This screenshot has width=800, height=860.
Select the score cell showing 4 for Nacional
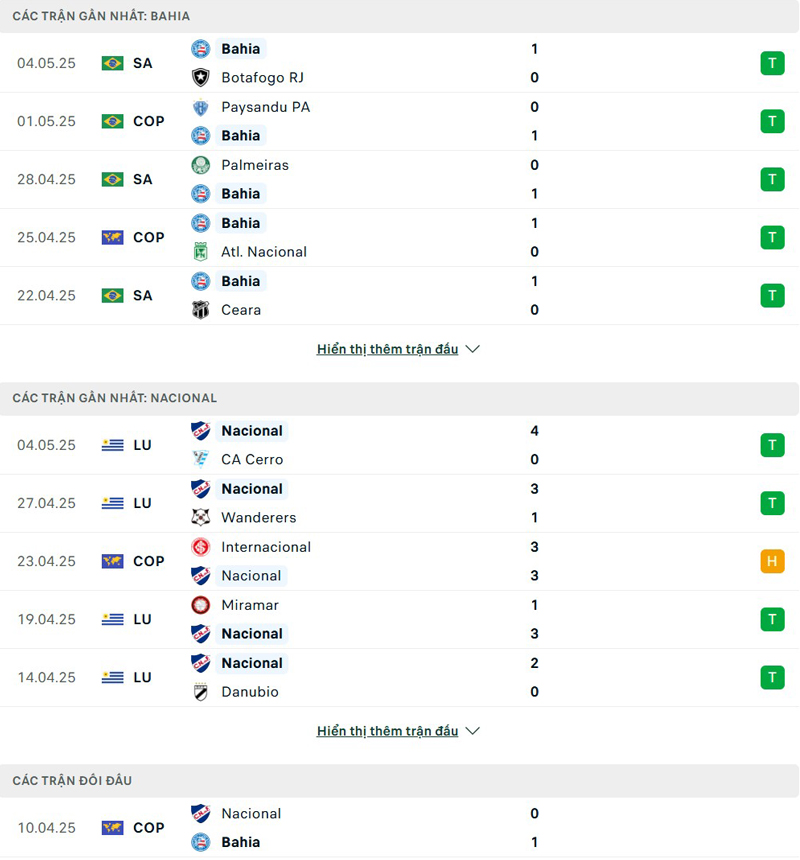534,430
